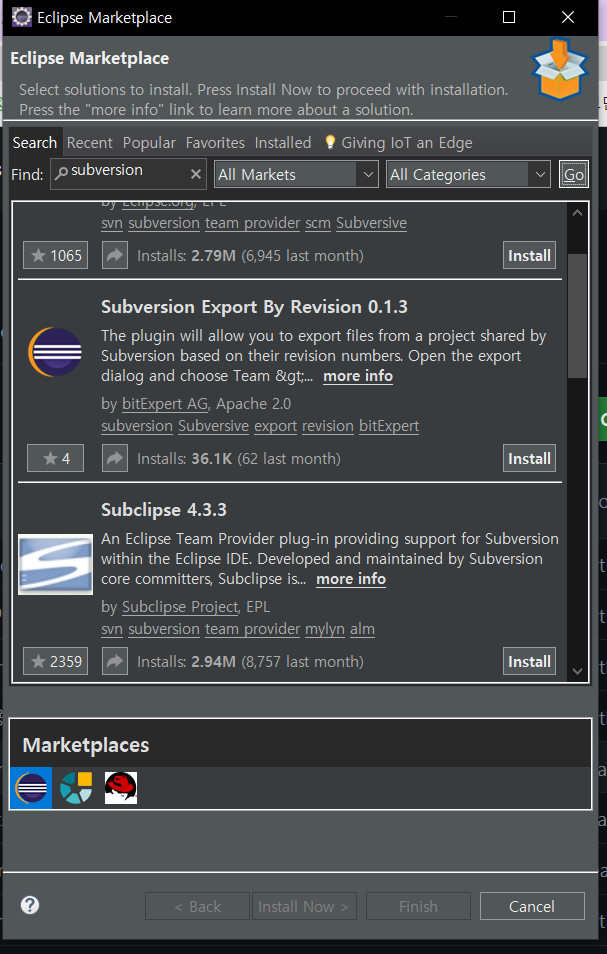Click the Go search button

click(574, 175)
